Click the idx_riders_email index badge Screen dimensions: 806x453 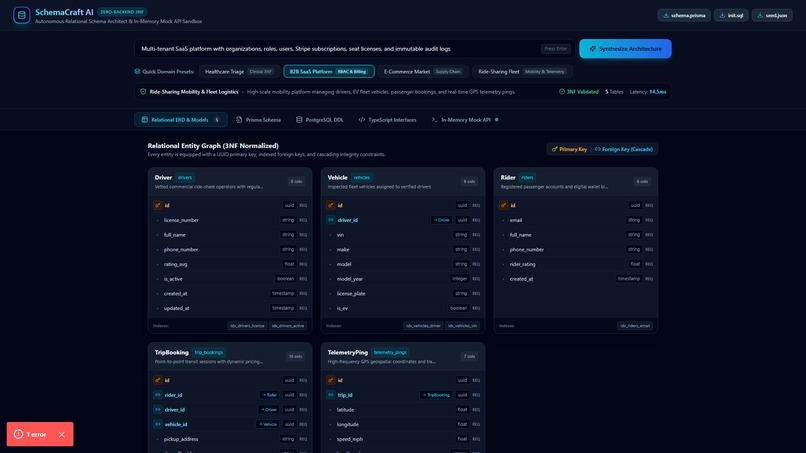[x=635, y=325]
